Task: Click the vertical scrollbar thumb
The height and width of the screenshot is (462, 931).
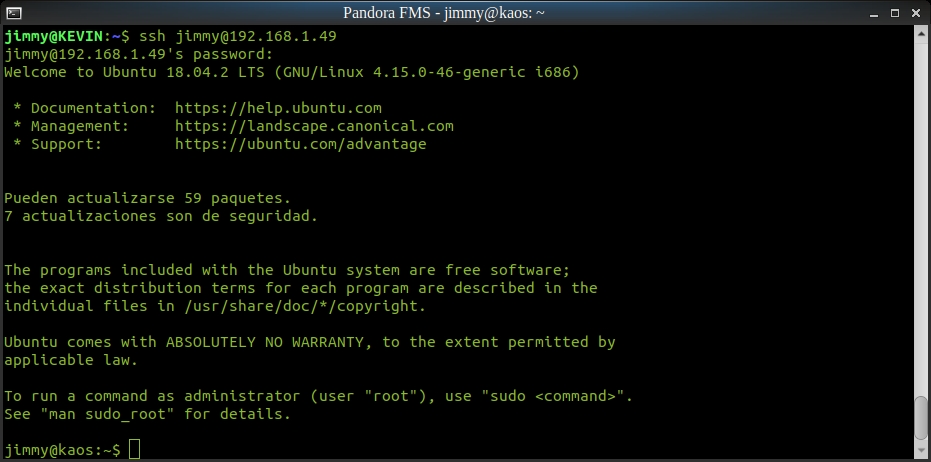Action: pyautogui.click(x=922, y=420)
